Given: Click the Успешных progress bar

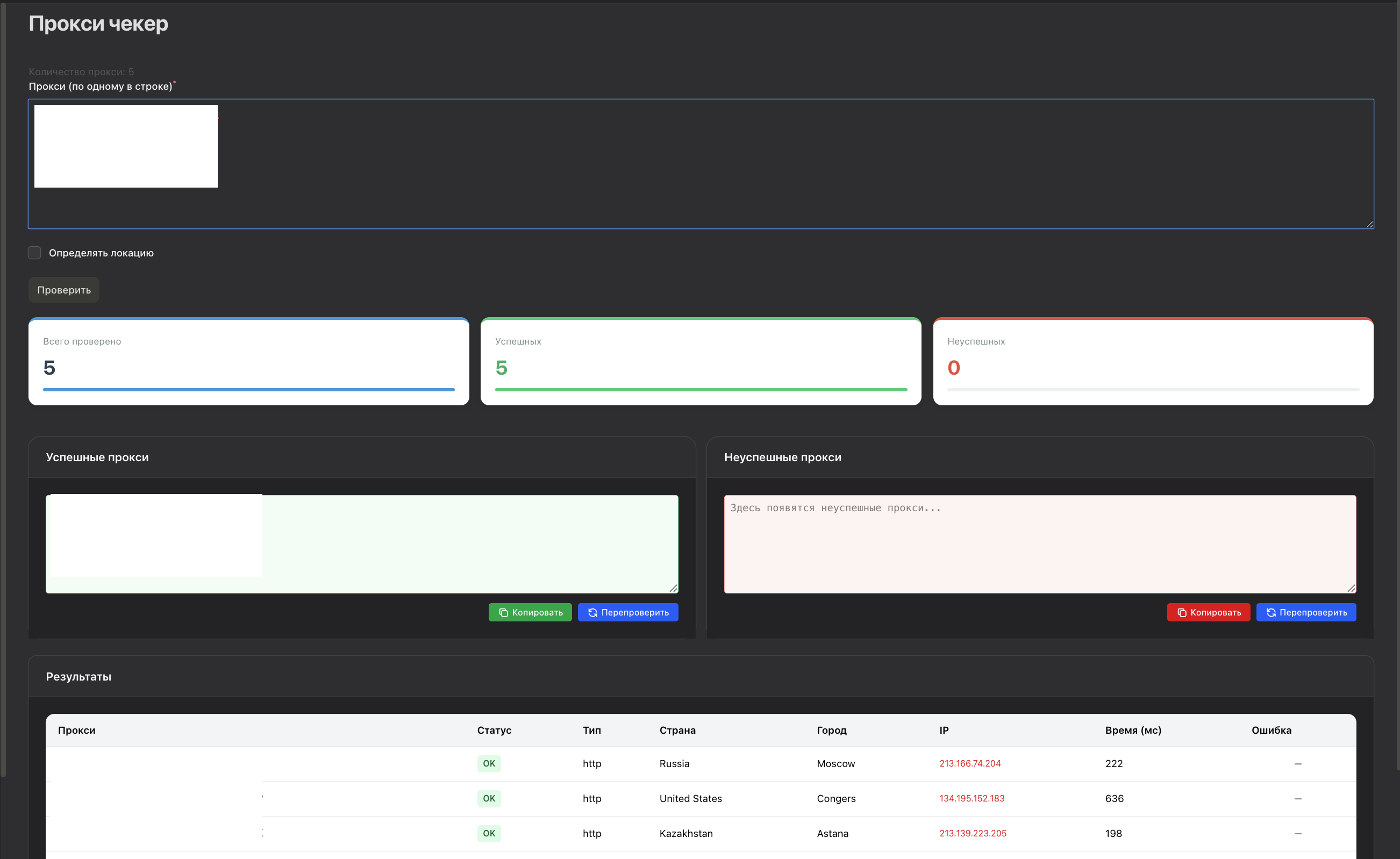Looking at the screenshot, I should pyautogui.click(x=701, y=390).
